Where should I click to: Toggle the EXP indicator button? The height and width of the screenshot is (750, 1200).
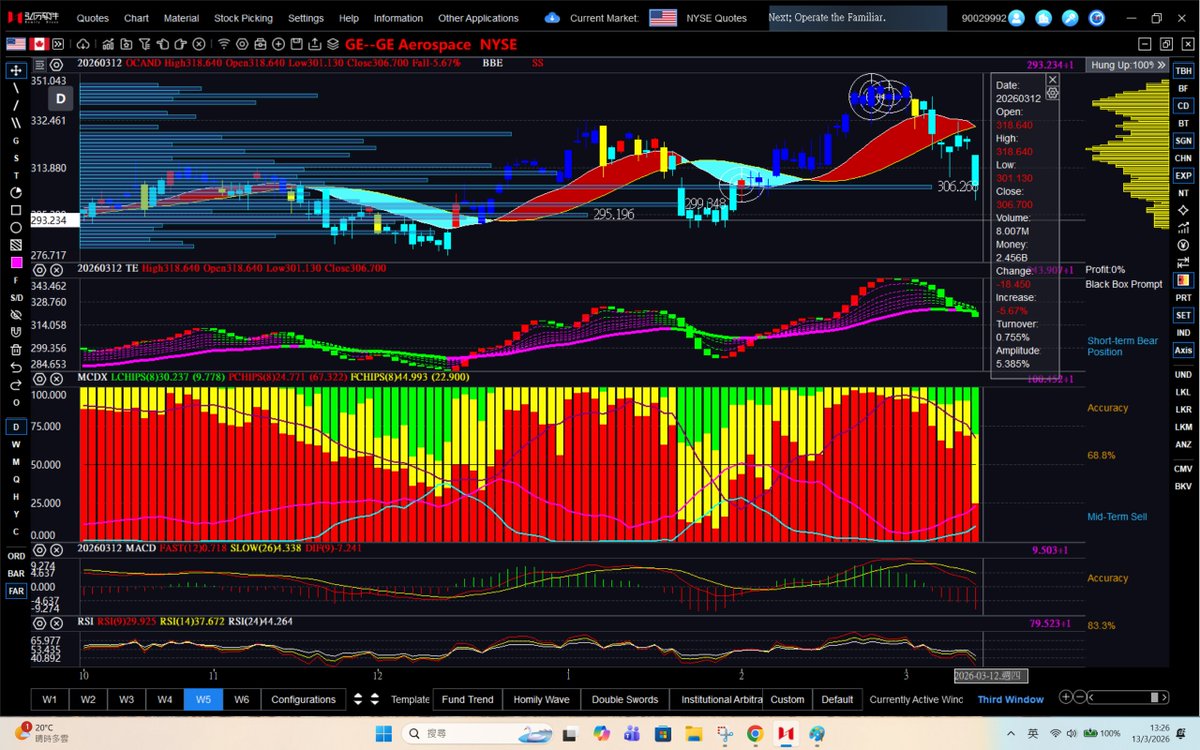(x=1183, y=176)
